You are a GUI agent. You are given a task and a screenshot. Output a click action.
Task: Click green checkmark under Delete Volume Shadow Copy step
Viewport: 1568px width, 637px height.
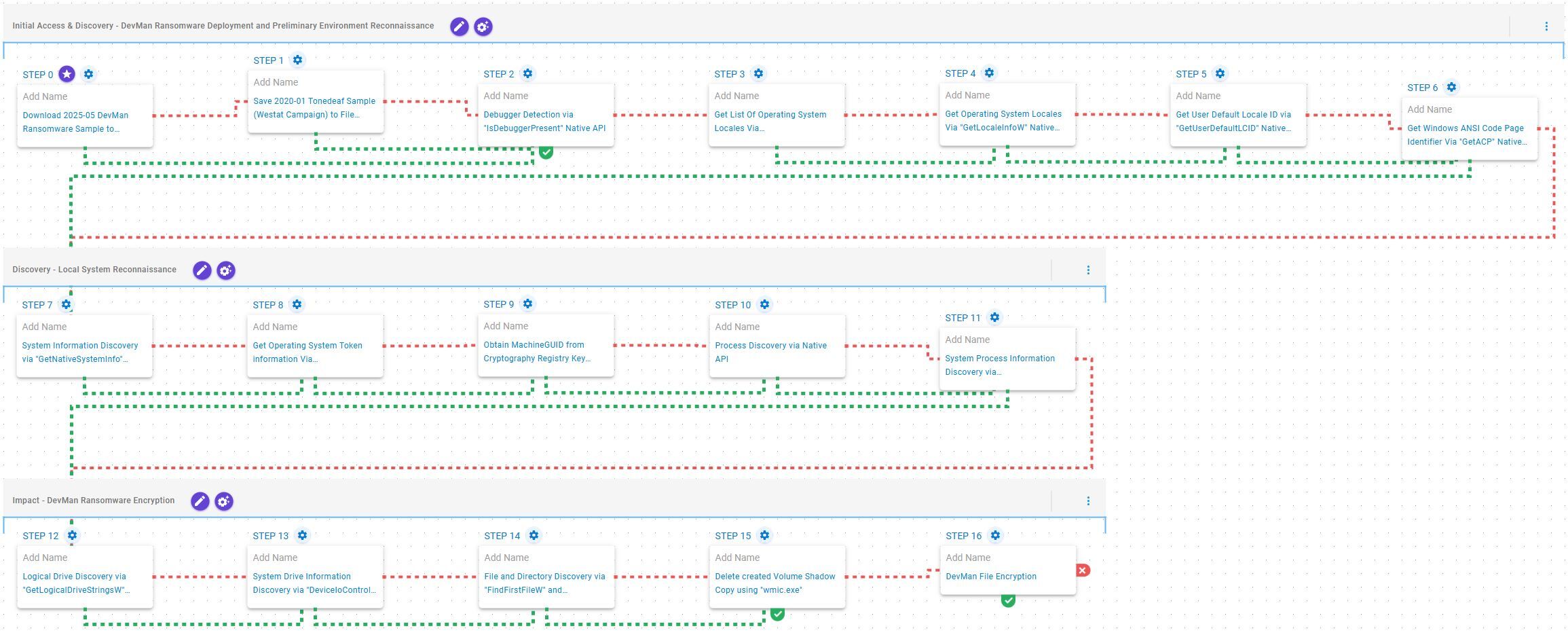click(777, 614)
